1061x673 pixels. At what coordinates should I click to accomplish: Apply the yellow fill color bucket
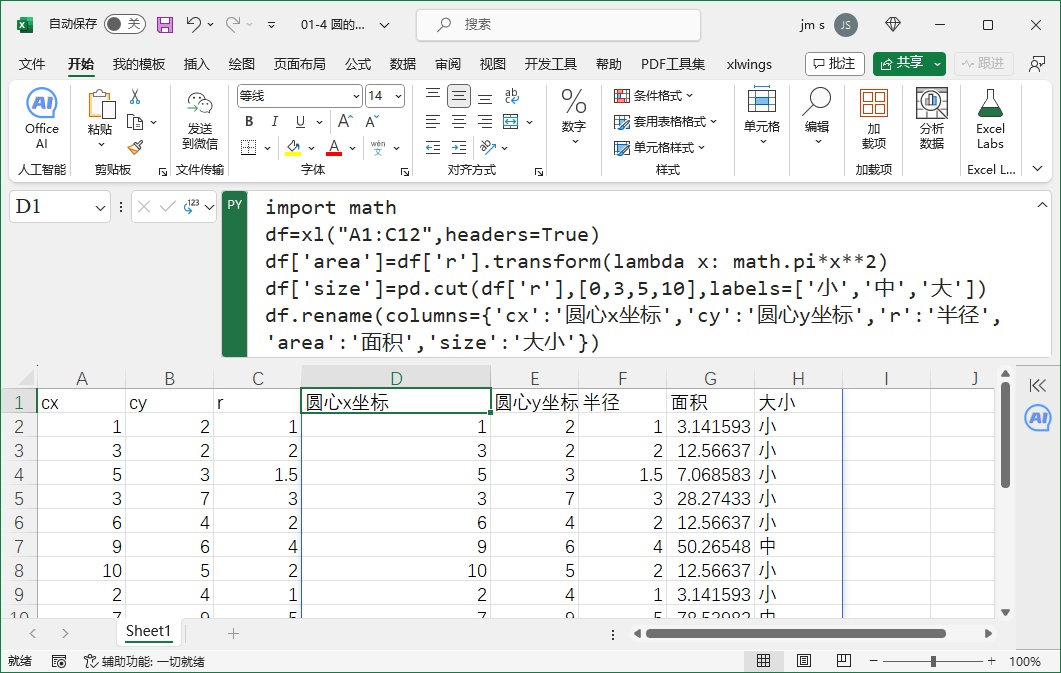coord(293,147)
